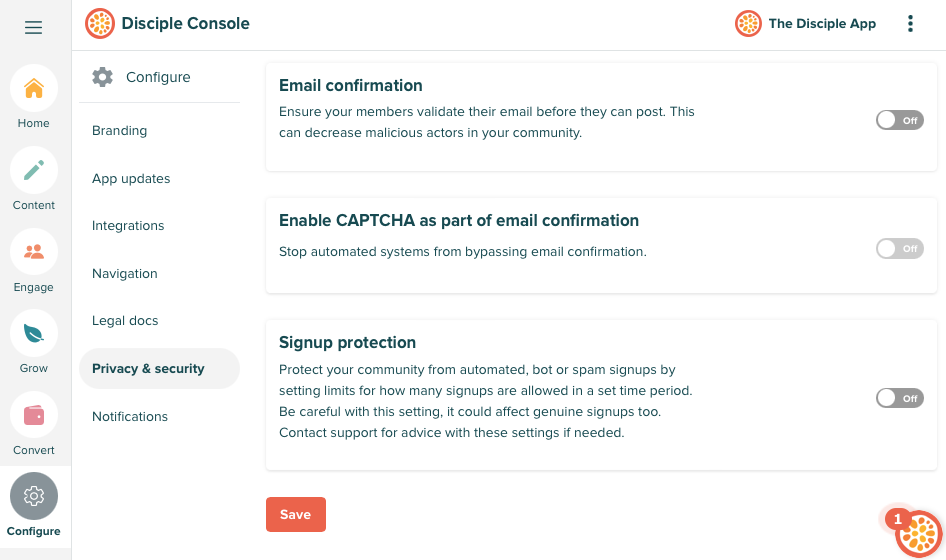Open Content pencil icon
This screenshot has height=560, width=946.
[34, 170]
